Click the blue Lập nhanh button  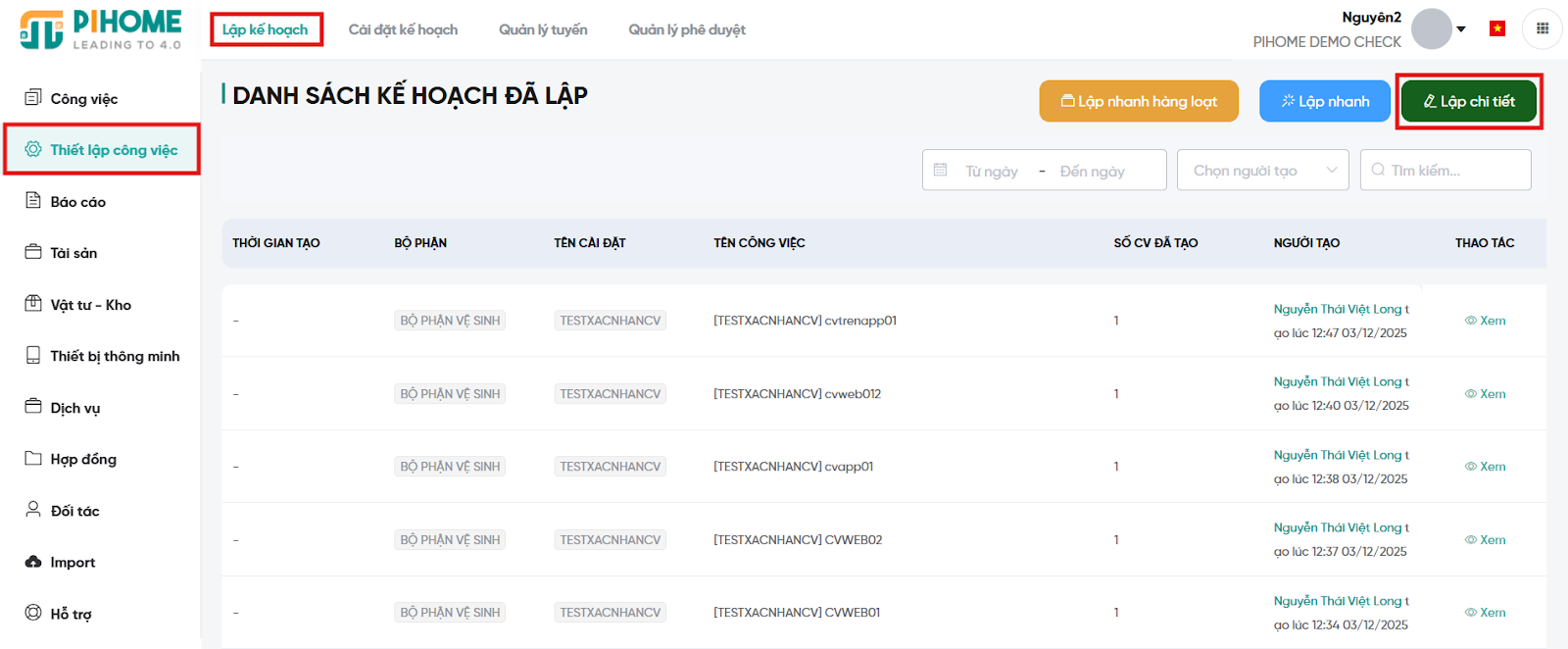click(x=1324, y=101)
